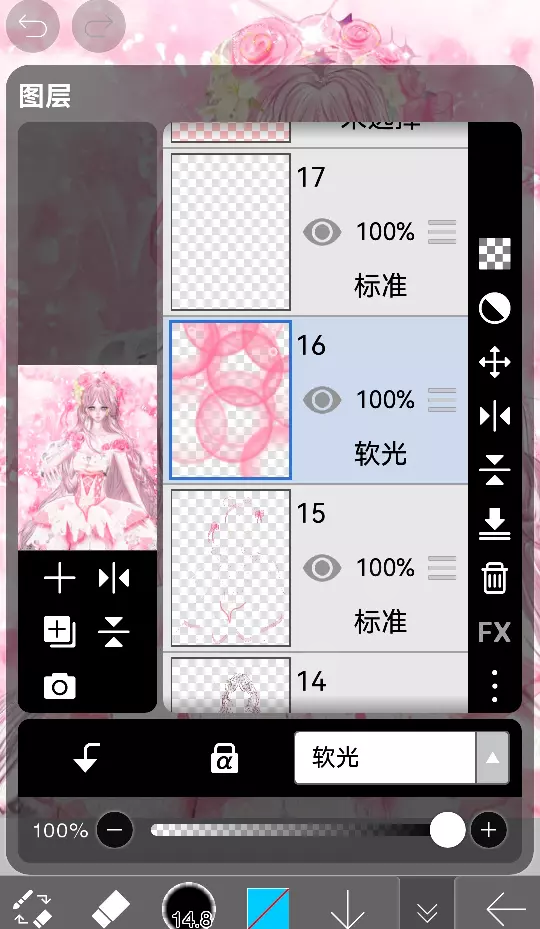This screenshot has width=540, height=929.
Task: Add layer from camera icon
Action: tap(60, 686)
